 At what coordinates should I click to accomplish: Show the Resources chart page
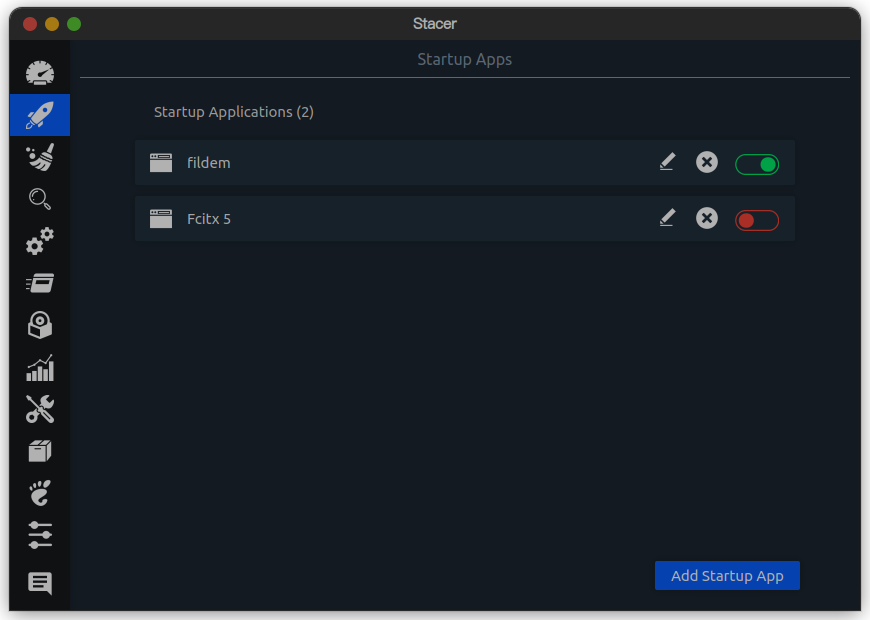pyautogui.click(x=40, y=368)
